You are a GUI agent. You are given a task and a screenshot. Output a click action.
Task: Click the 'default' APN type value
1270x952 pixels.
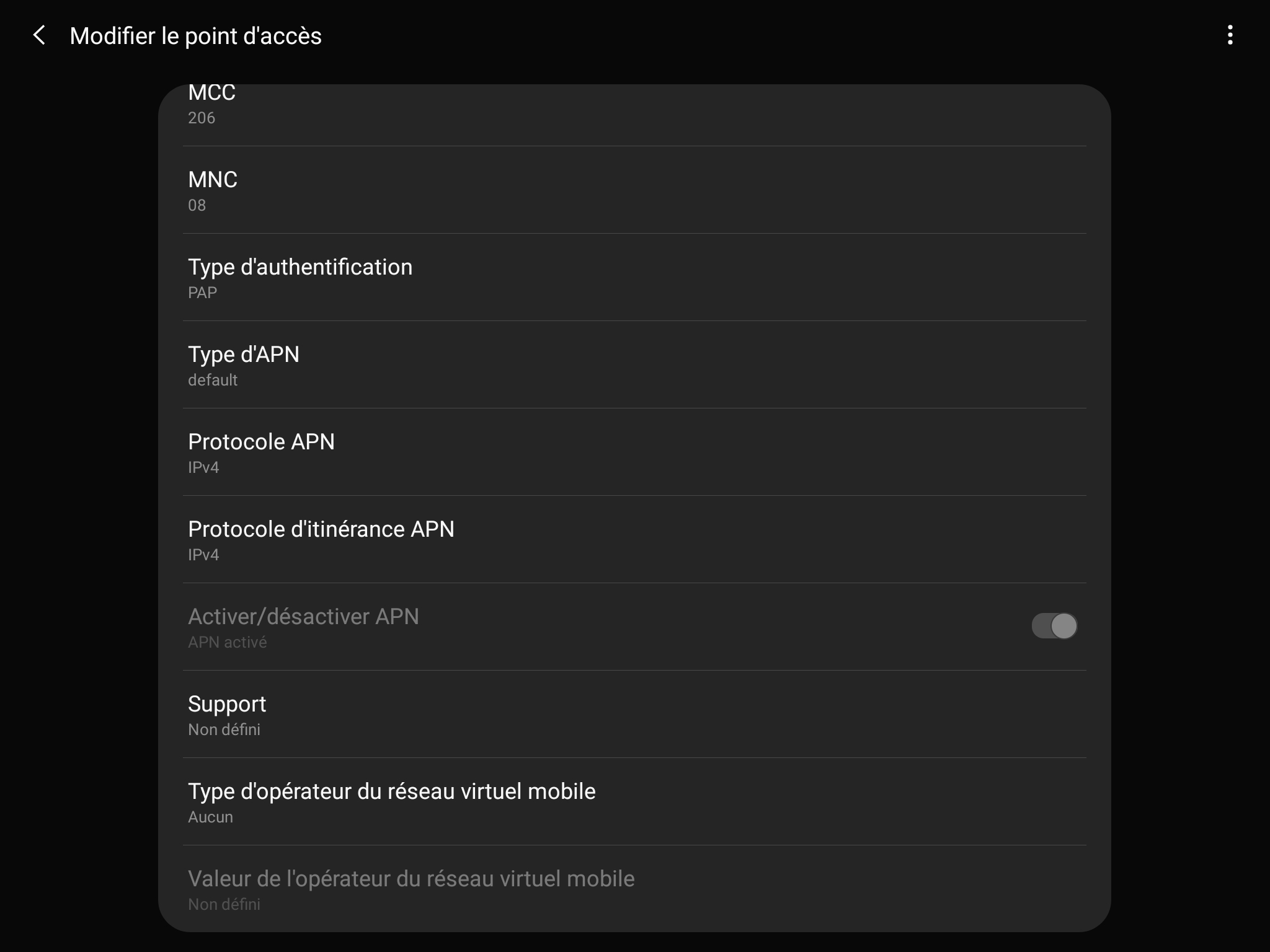(x=213, y=380)
